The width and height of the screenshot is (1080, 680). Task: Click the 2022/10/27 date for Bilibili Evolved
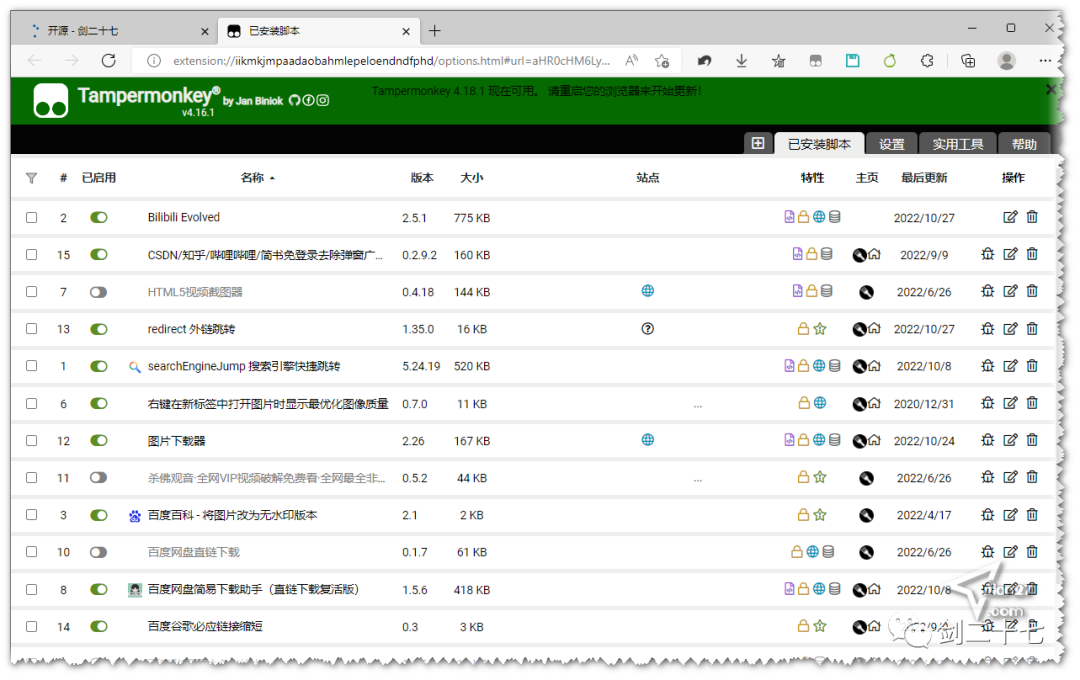coord(924,218)
